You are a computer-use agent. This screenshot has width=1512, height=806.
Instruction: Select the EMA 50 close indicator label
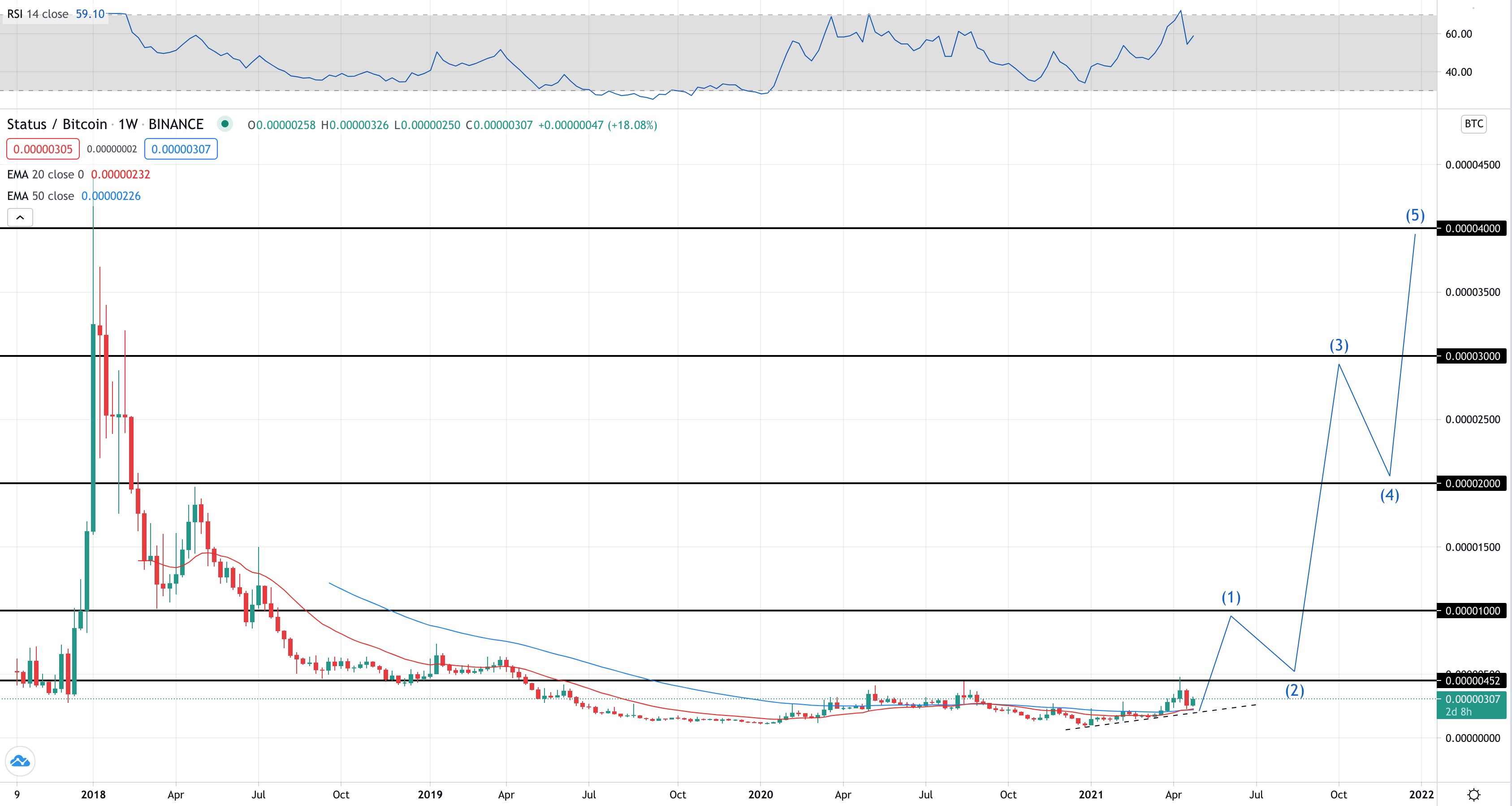[x=40, y=196]
